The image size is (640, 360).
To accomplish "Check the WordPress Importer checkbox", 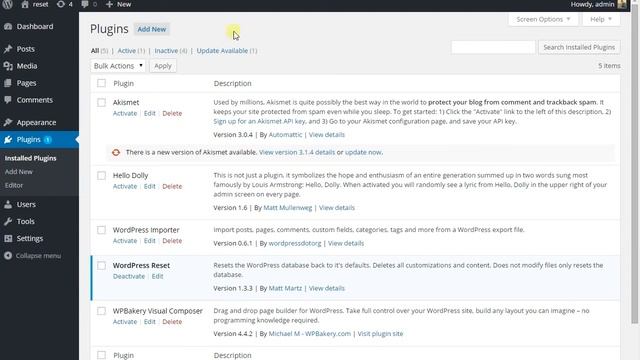I will tap(101, 230).
